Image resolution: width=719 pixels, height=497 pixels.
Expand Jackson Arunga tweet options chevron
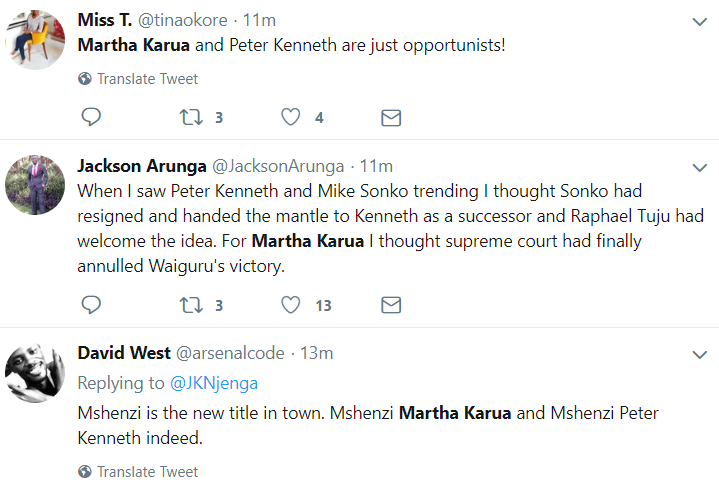(700, 166)
